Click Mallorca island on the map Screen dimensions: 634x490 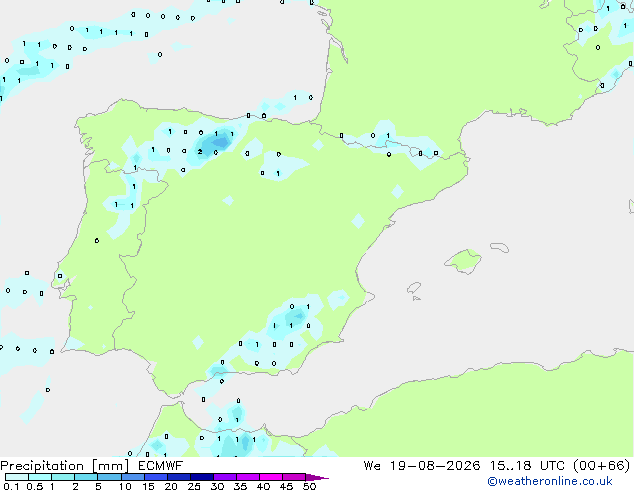click(x=463, y=261)
